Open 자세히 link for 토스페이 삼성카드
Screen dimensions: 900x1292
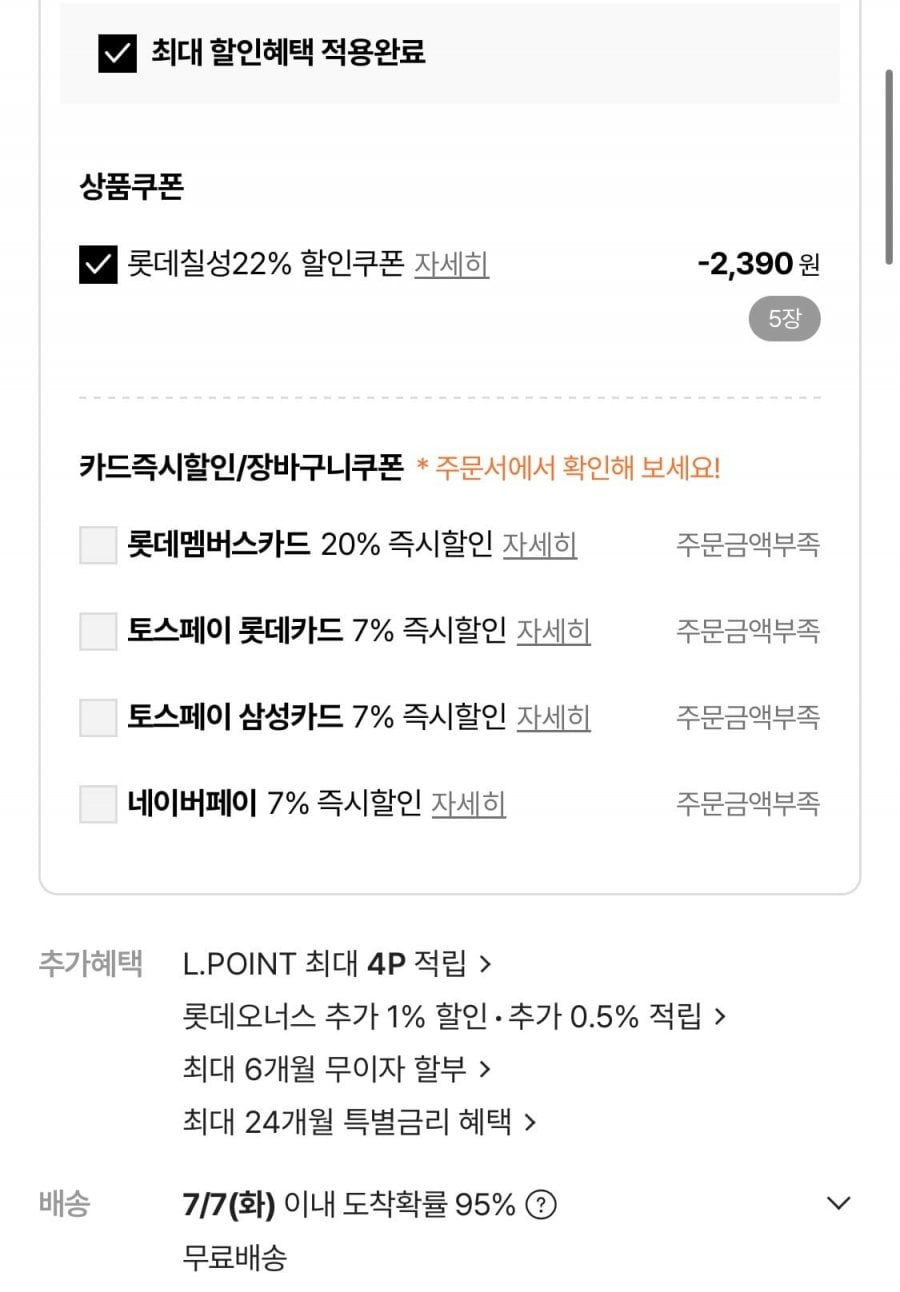click(x=553, y=718)
